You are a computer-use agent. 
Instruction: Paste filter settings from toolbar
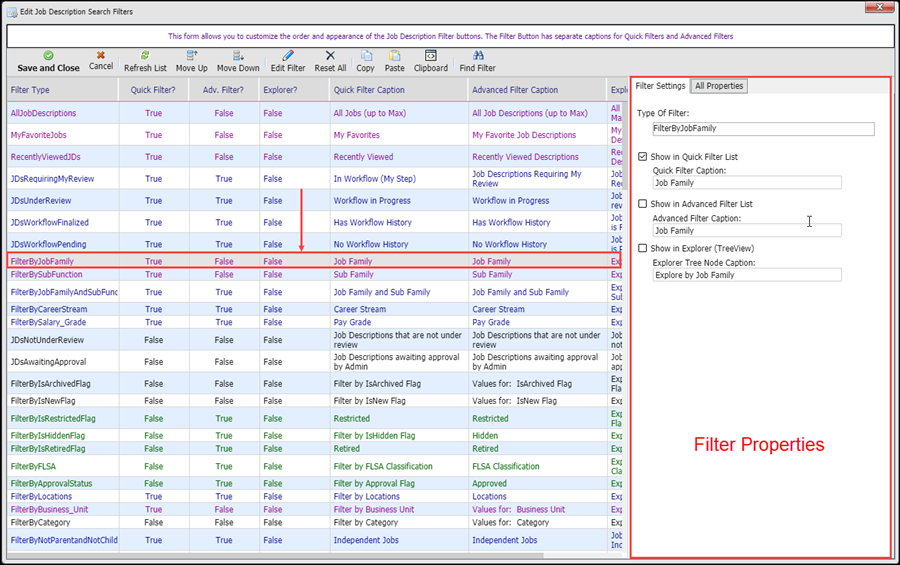395,56
